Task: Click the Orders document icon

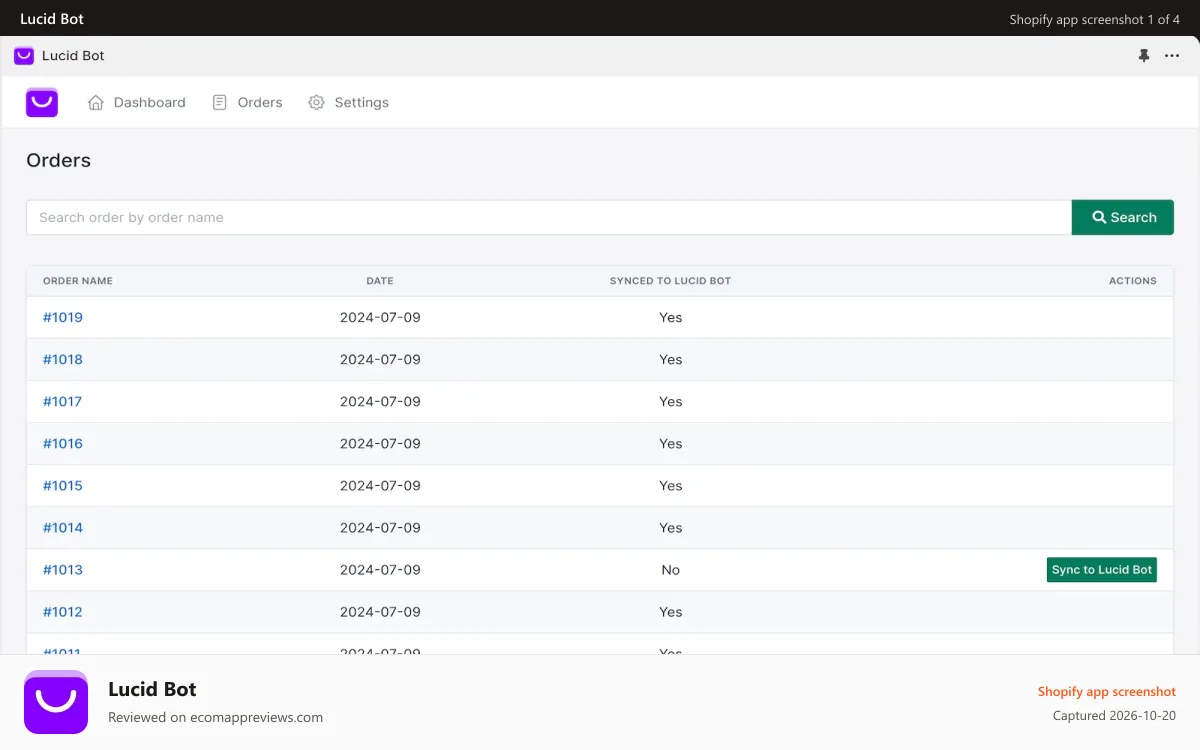Action: [x=220, y=102]
